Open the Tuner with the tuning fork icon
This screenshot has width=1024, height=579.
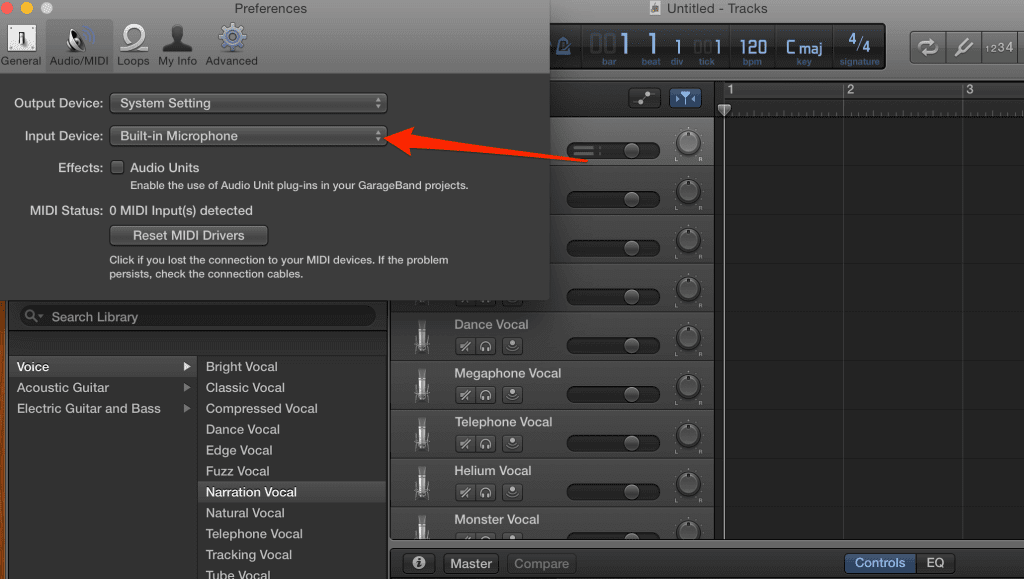click(x=963, y=48)
